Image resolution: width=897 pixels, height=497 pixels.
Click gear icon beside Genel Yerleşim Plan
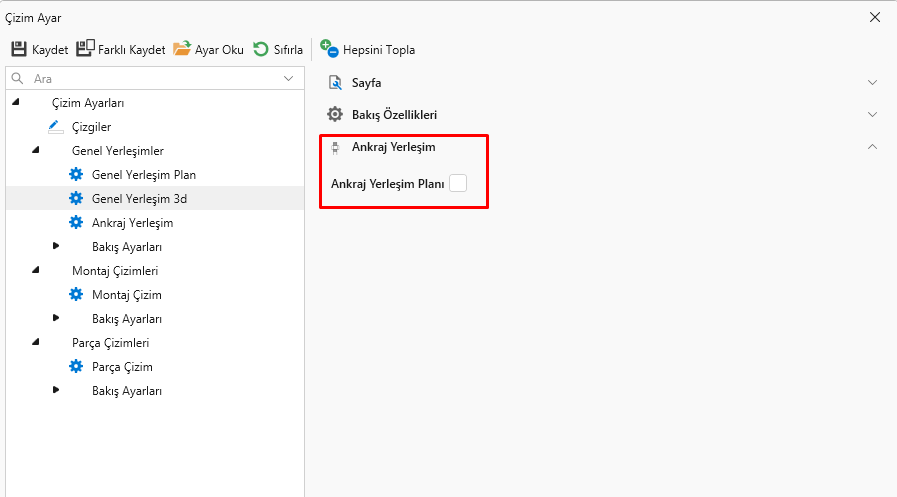pyautogui.click(x=76, y=175)
